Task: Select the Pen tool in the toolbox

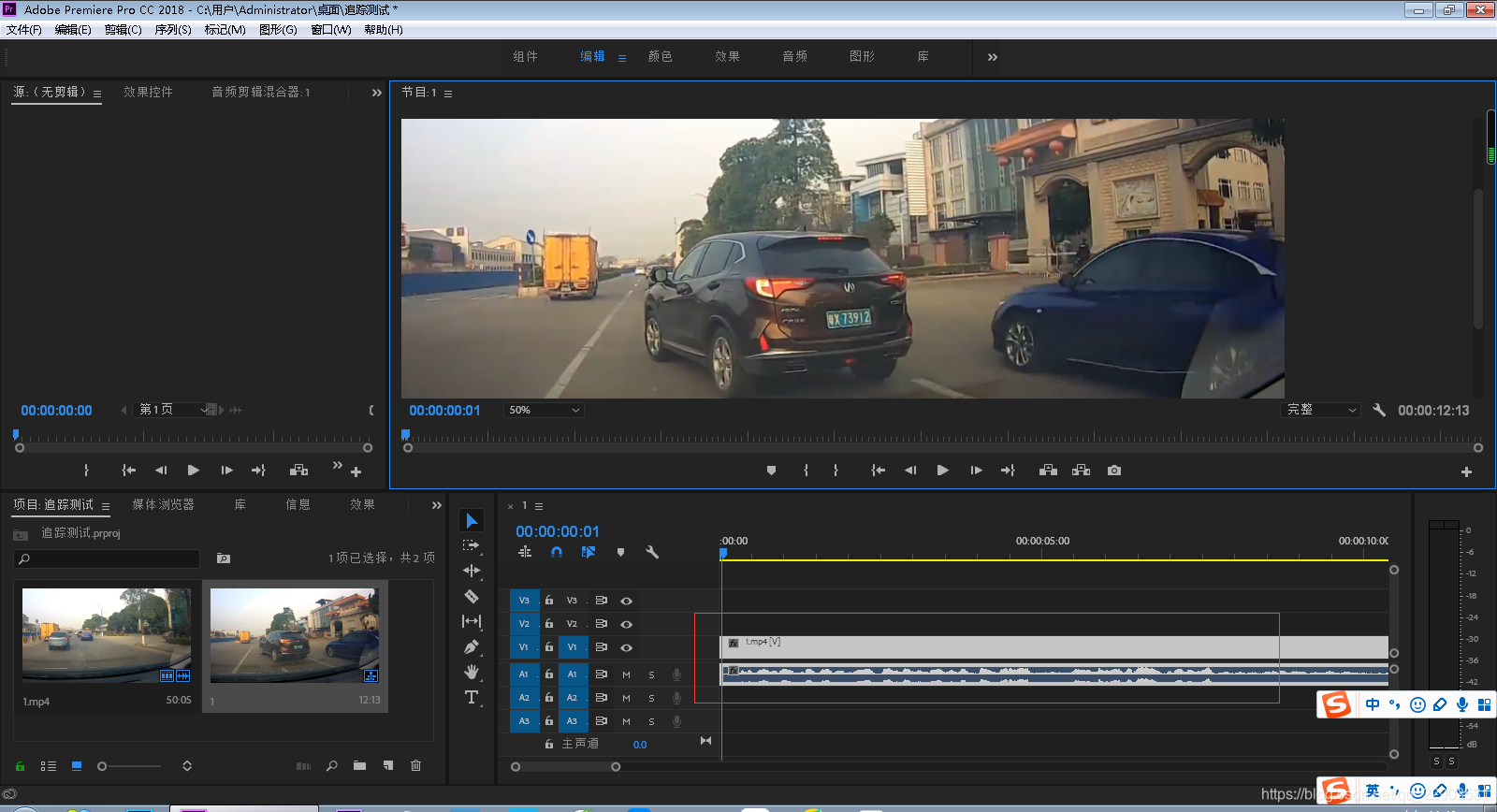Action: click(x=472, y=646)
